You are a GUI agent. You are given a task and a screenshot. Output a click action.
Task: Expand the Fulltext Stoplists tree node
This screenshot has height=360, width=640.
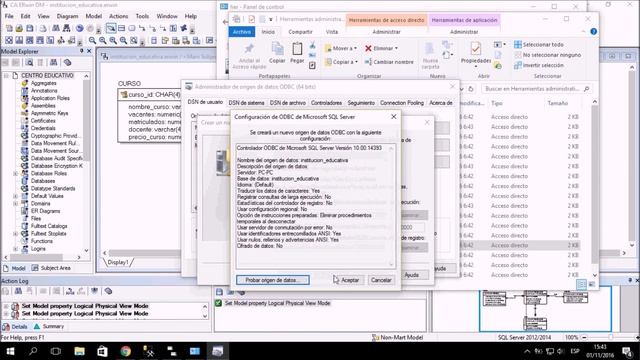(x=16, y=233)
